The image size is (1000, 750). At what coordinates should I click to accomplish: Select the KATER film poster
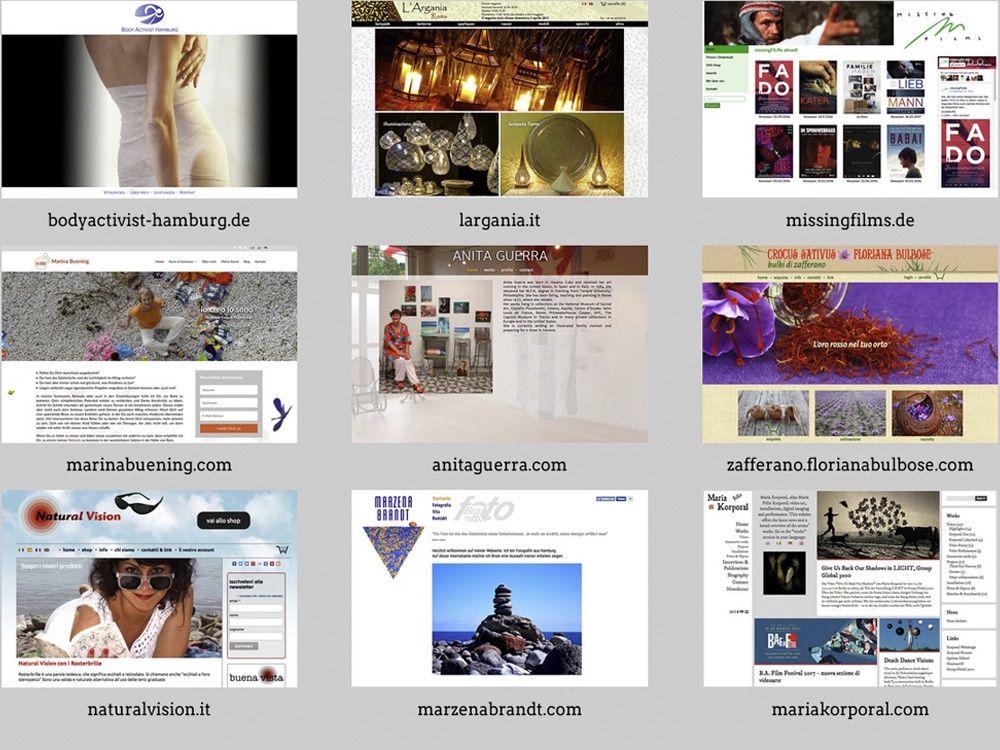818,87
